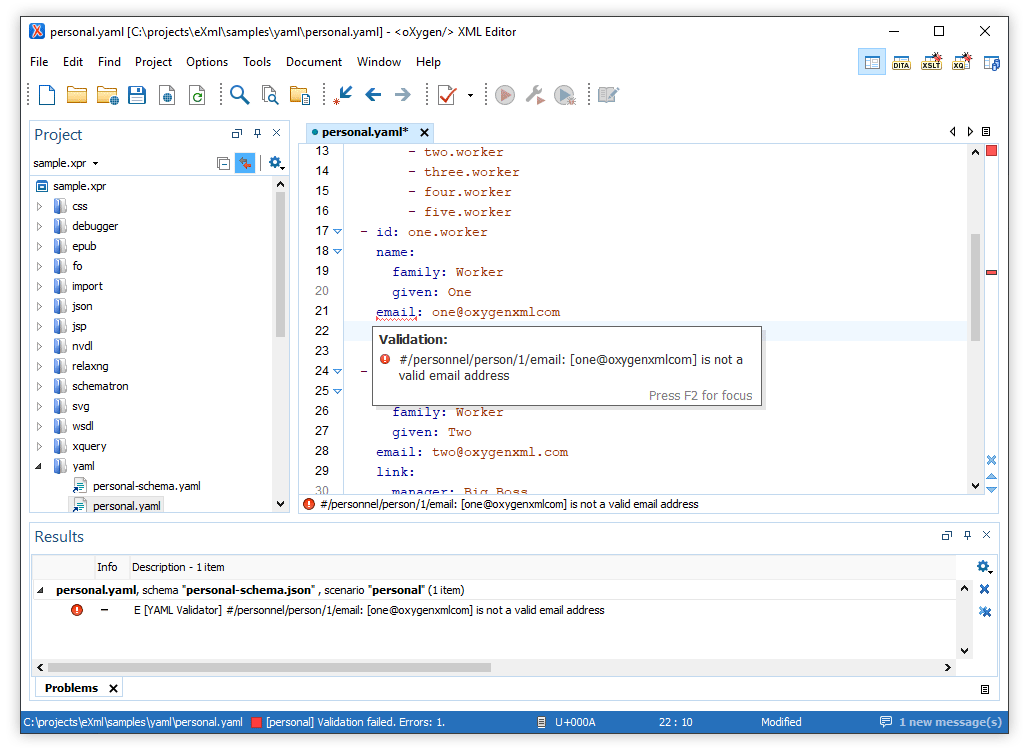Click Collapse All in the Project panel
Screen dimensions: 1030x750
pyautogui.click(x=223, y=163)
